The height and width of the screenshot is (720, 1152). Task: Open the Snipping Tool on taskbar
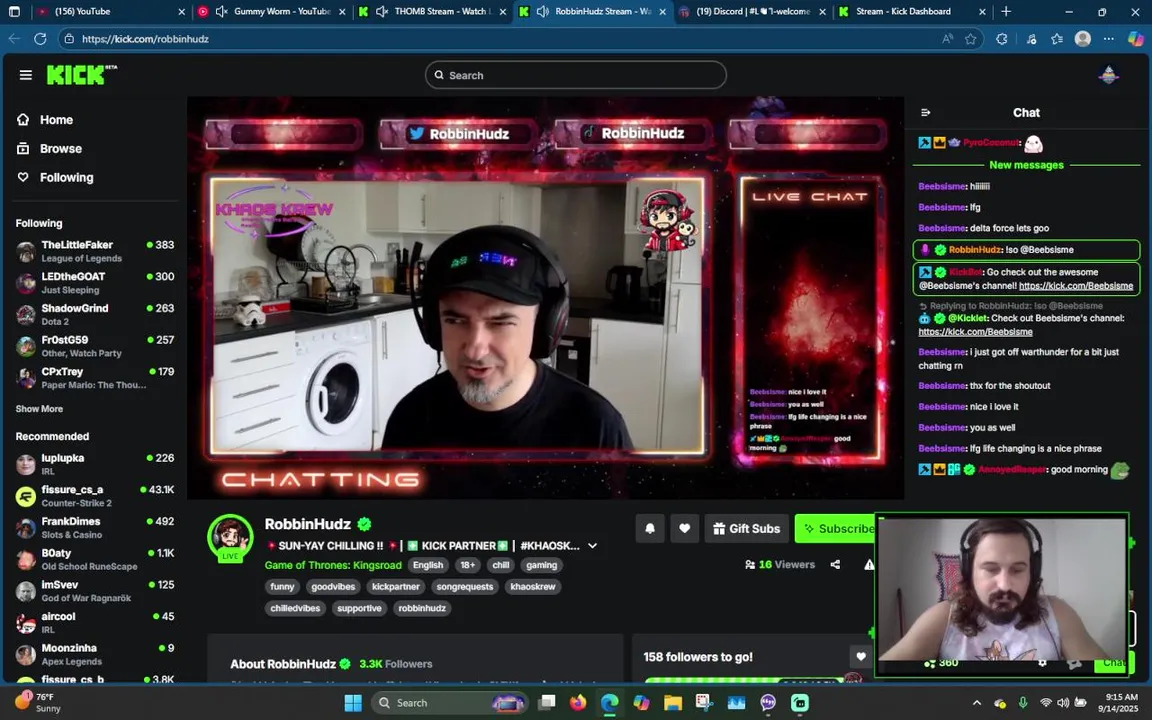click(704, 703)
